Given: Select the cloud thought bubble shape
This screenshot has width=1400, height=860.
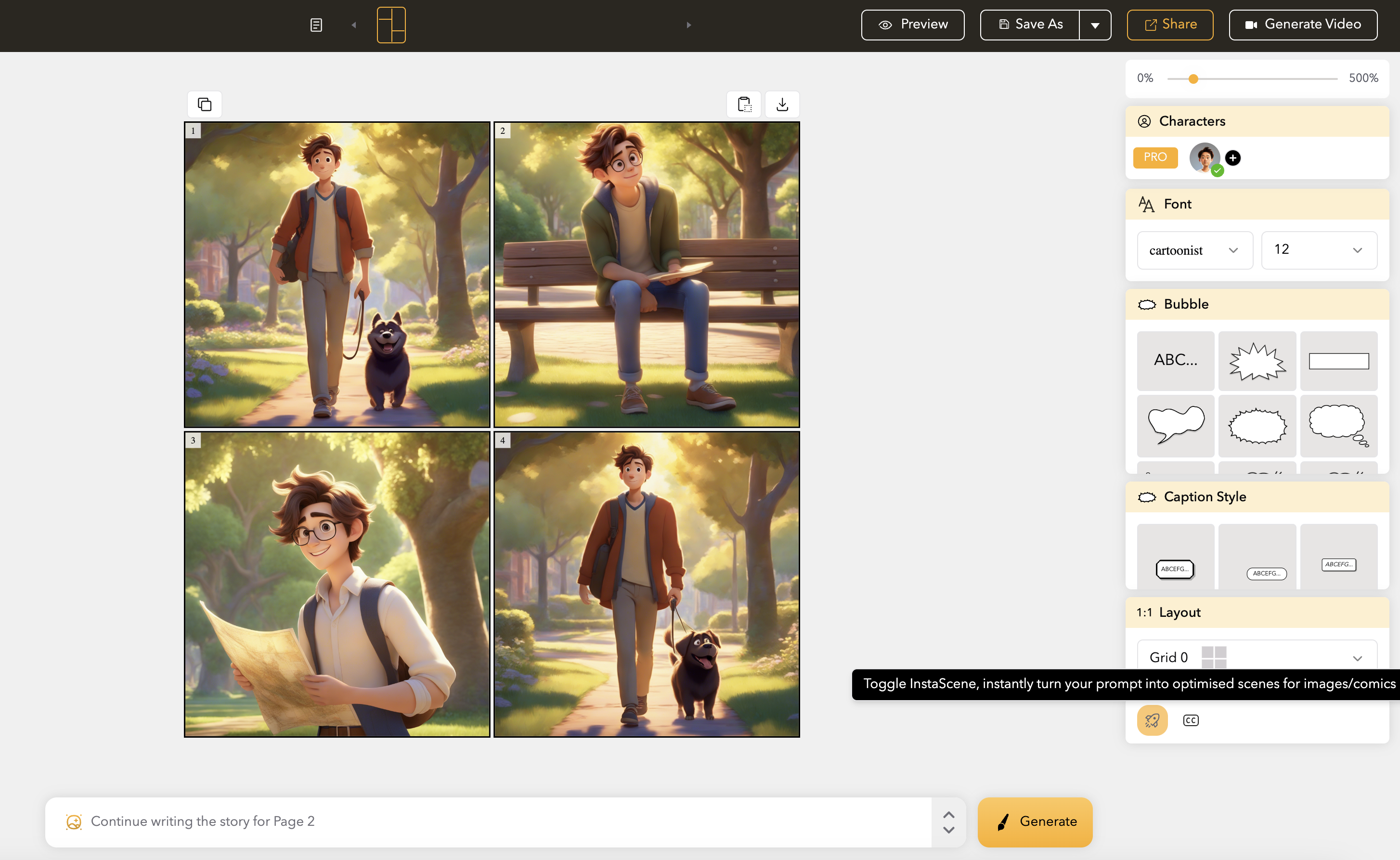Looking at the screenshot, I should 1338,426.
